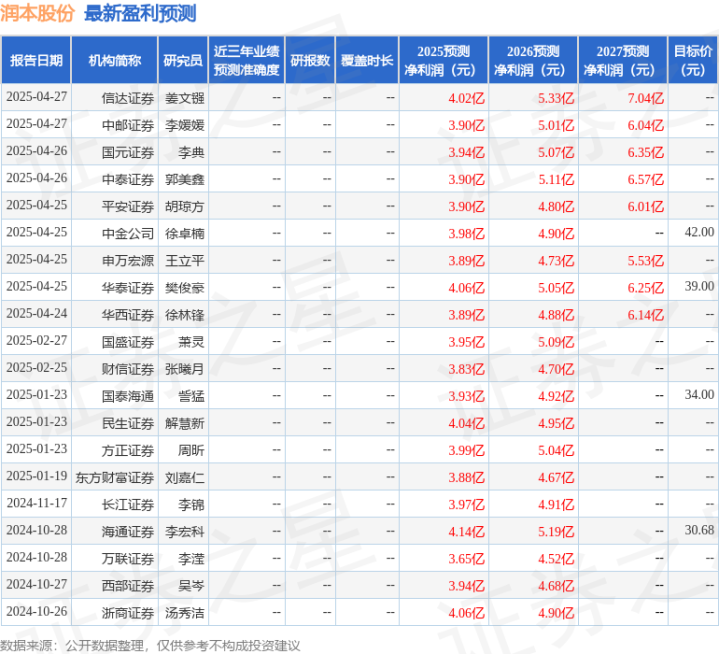Select the 2027预测净利润 column header

point(622,60)
